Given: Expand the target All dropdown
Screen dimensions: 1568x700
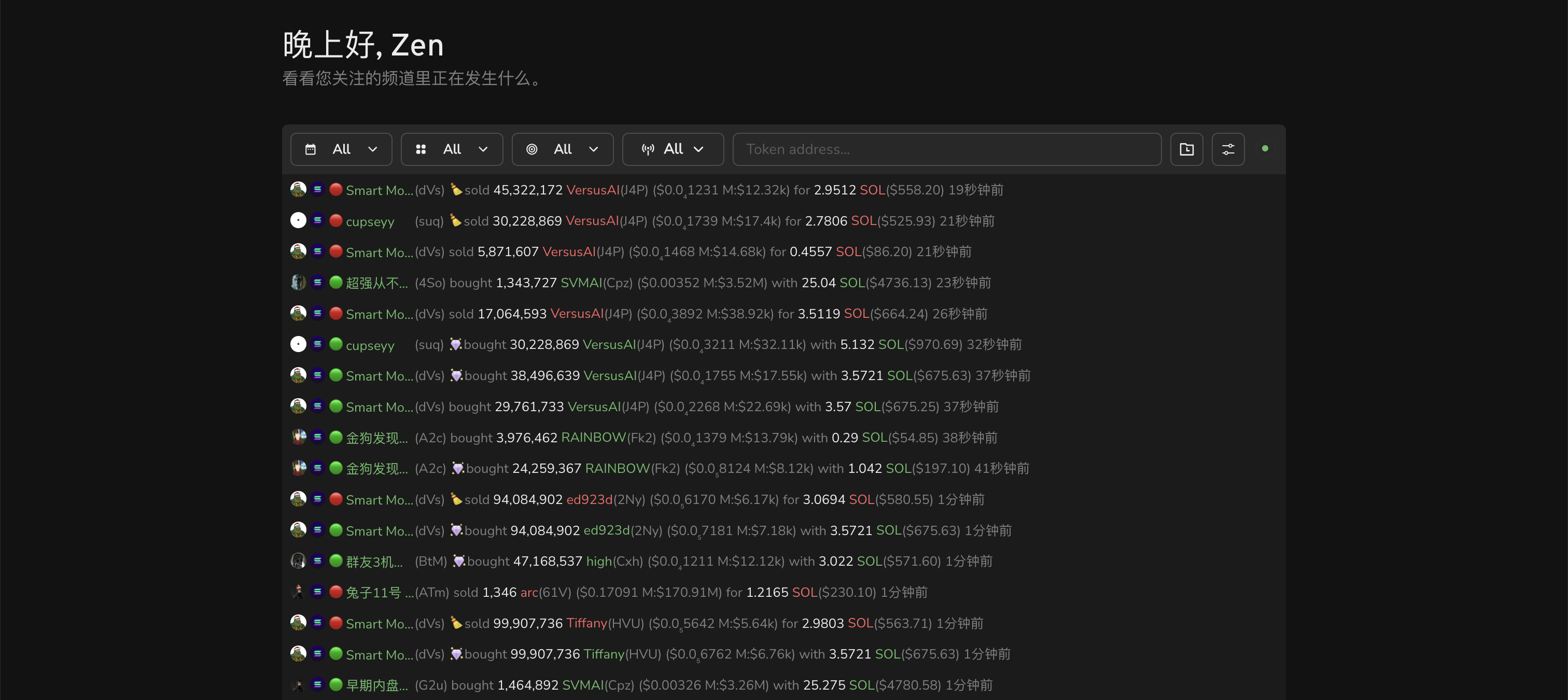Looking at the screenshot, I should coord(563,149).
